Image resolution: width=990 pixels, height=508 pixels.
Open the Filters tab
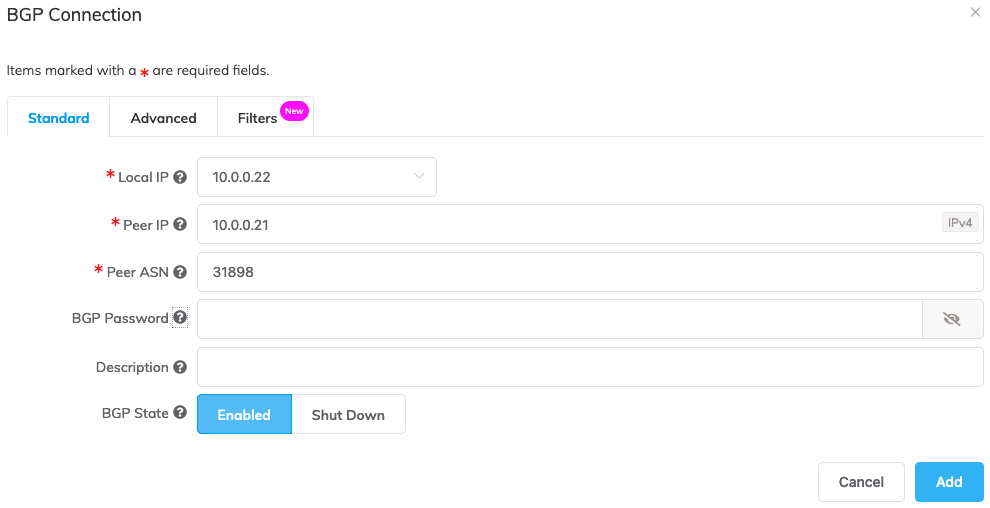[x=258, y=118]
